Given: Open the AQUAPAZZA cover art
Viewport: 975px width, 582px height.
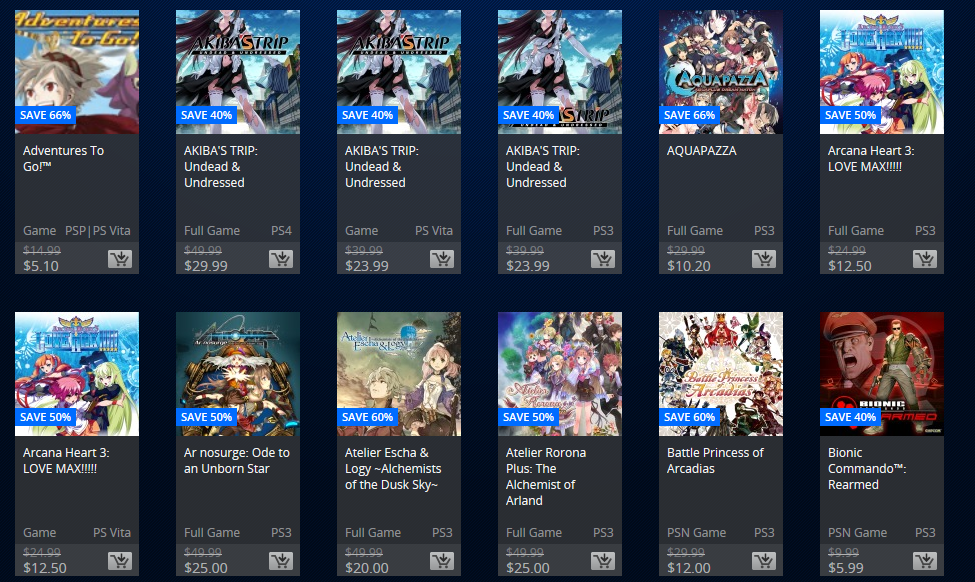Looking at the screenshot, I should pyautogui.click(x=721, y=72).
